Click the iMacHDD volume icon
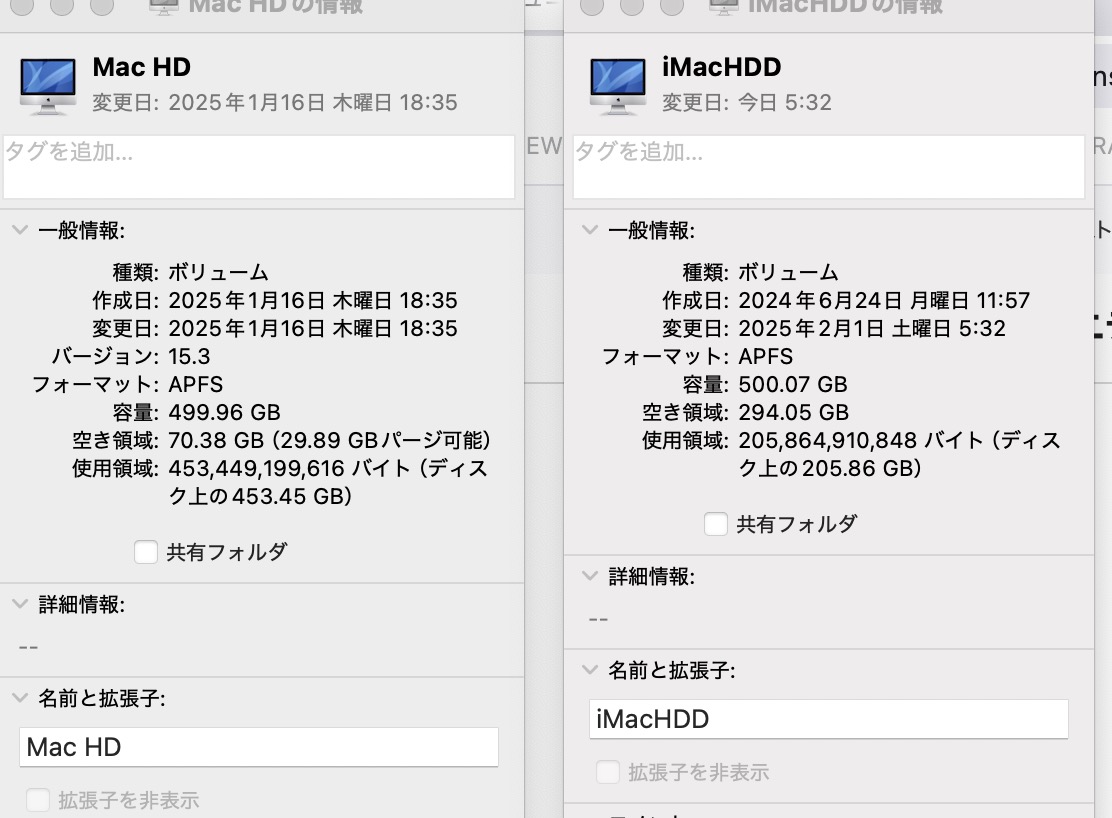The height and width of the screenshot is (818, 1112). coord(618,86)
